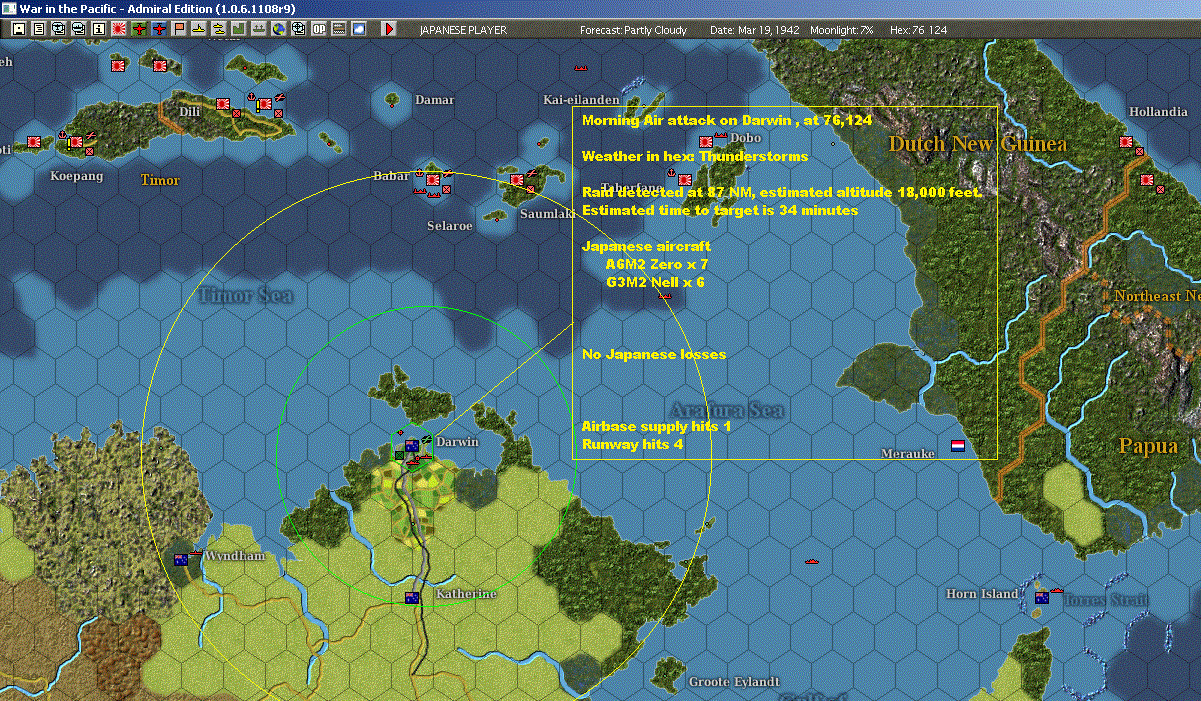
Task: Select Dili Japanese flag with yellow marker
Action: tap(265, 103)
